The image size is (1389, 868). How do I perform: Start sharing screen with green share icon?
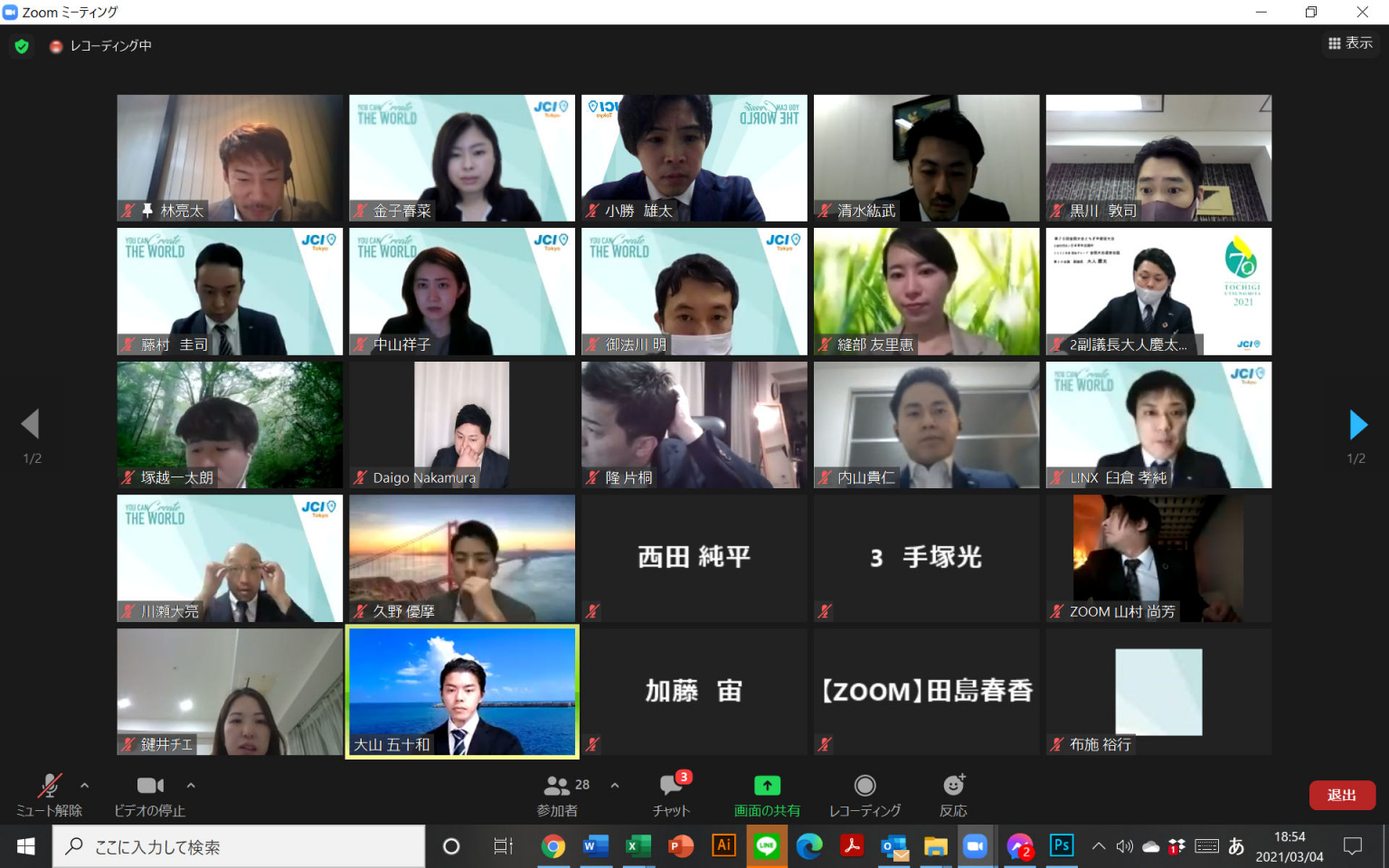pos(767,786)
